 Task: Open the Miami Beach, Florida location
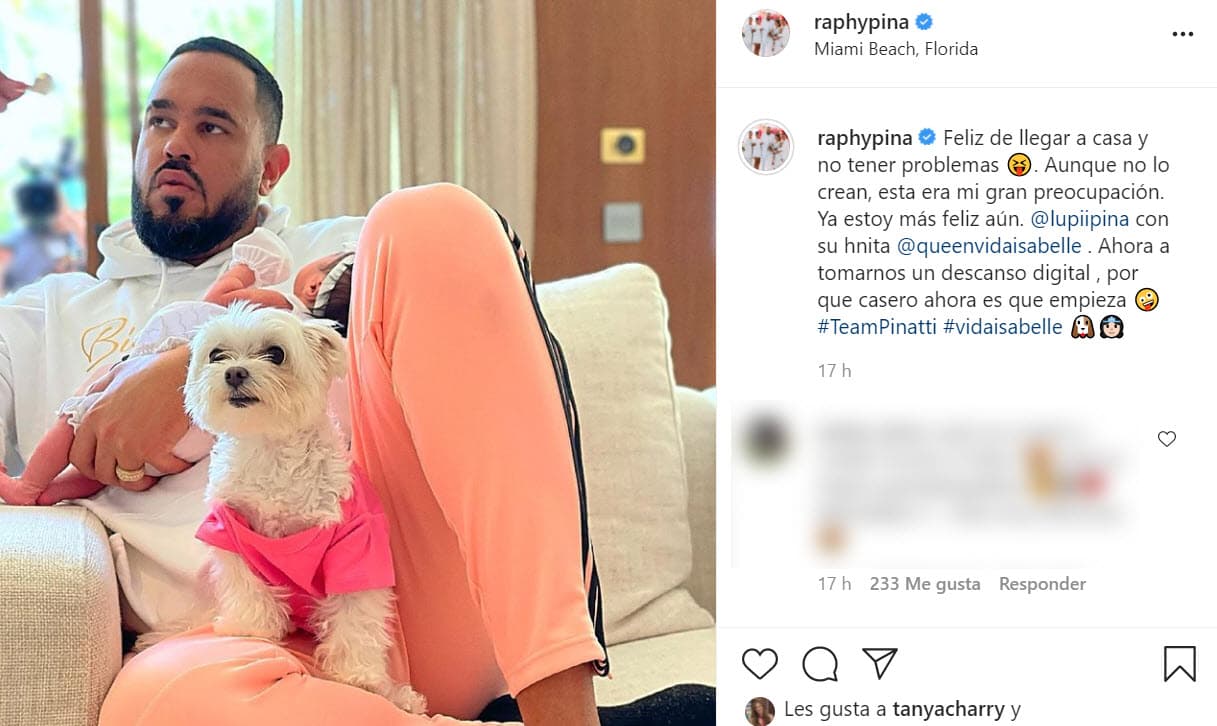click(896, 48)
